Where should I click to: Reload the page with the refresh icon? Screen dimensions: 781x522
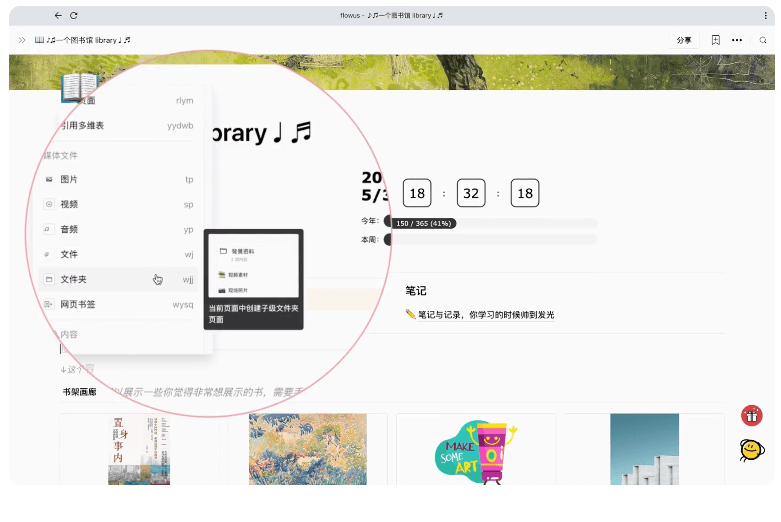(74, 15)
